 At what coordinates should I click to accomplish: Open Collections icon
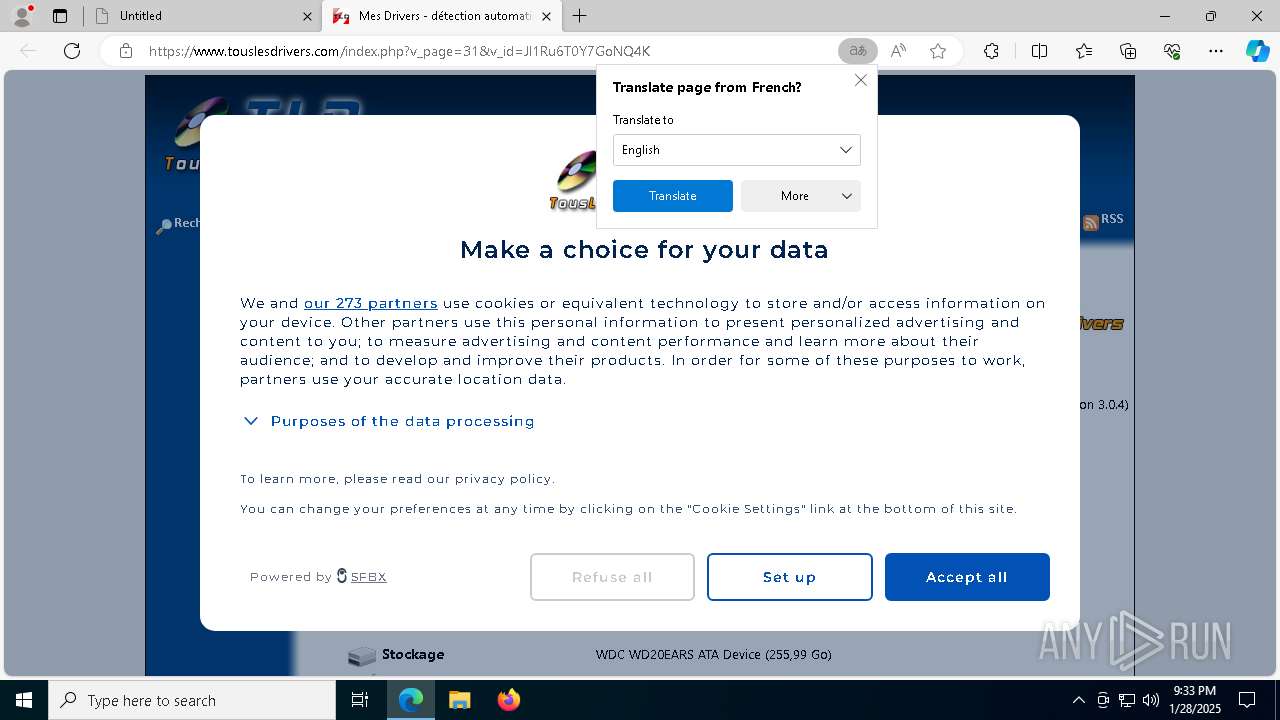(x=1128, y=51)
